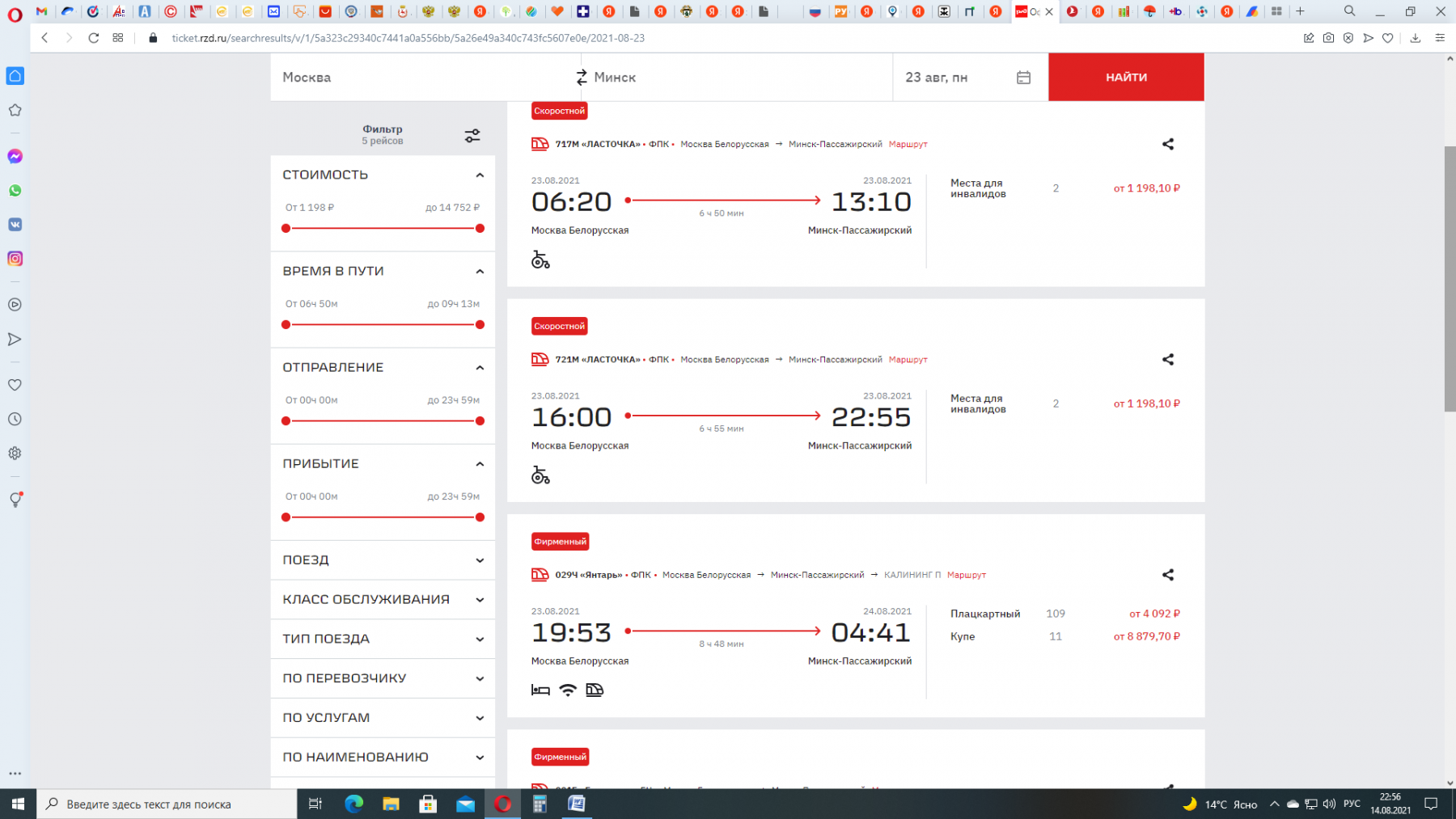Collapse the ПРИБЫТИЕ filter section

pyautogui.click(x=480, y=463)
